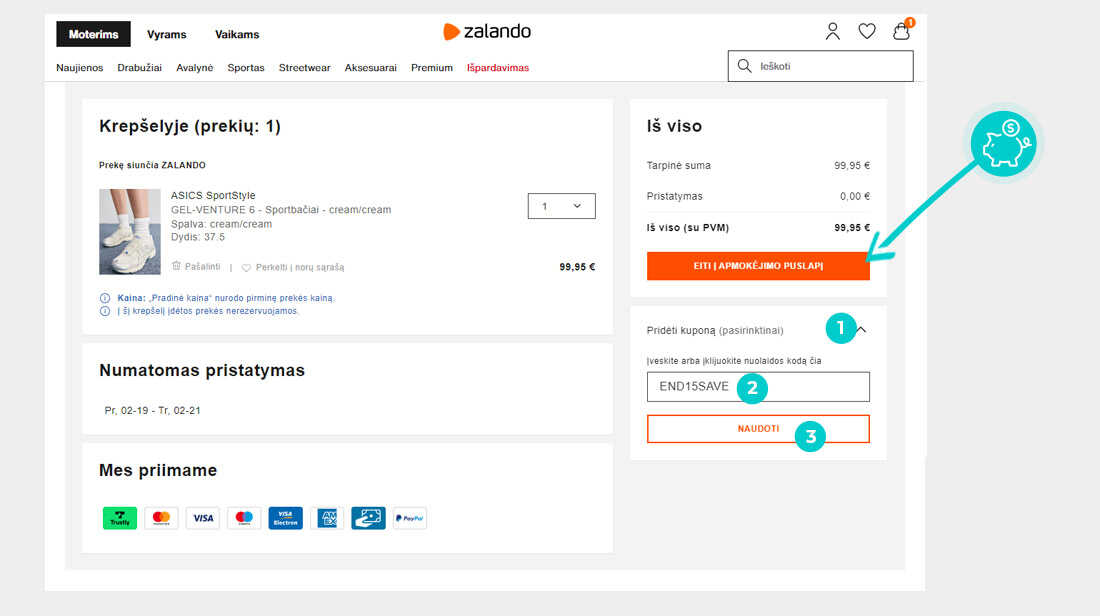This screenshot has height=616, width=1100.
Task: Click heart icon beside Perkelti į norų sąrašą
Action: (246, 267)
